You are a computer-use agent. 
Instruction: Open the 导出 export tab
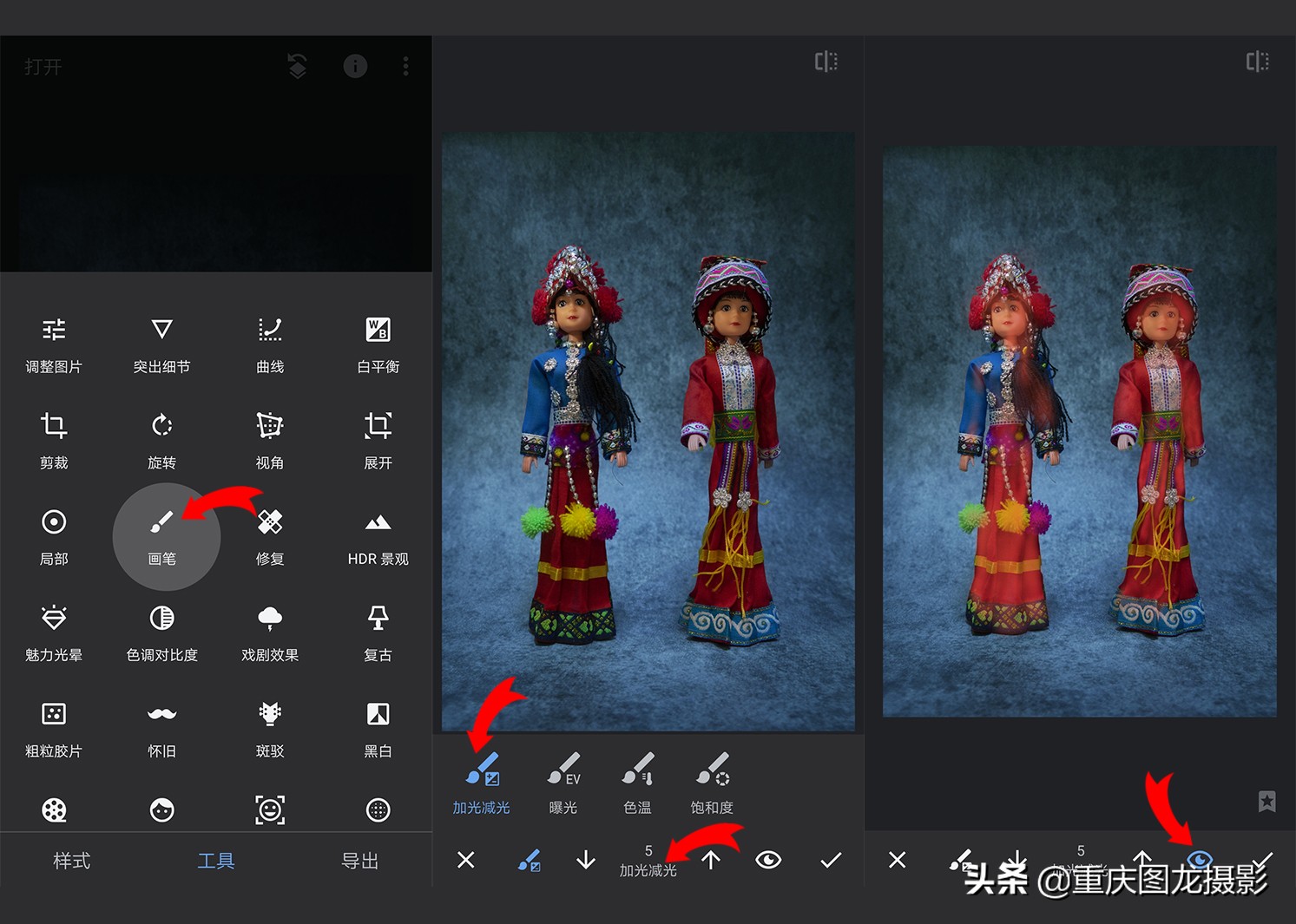coord(361,860)
